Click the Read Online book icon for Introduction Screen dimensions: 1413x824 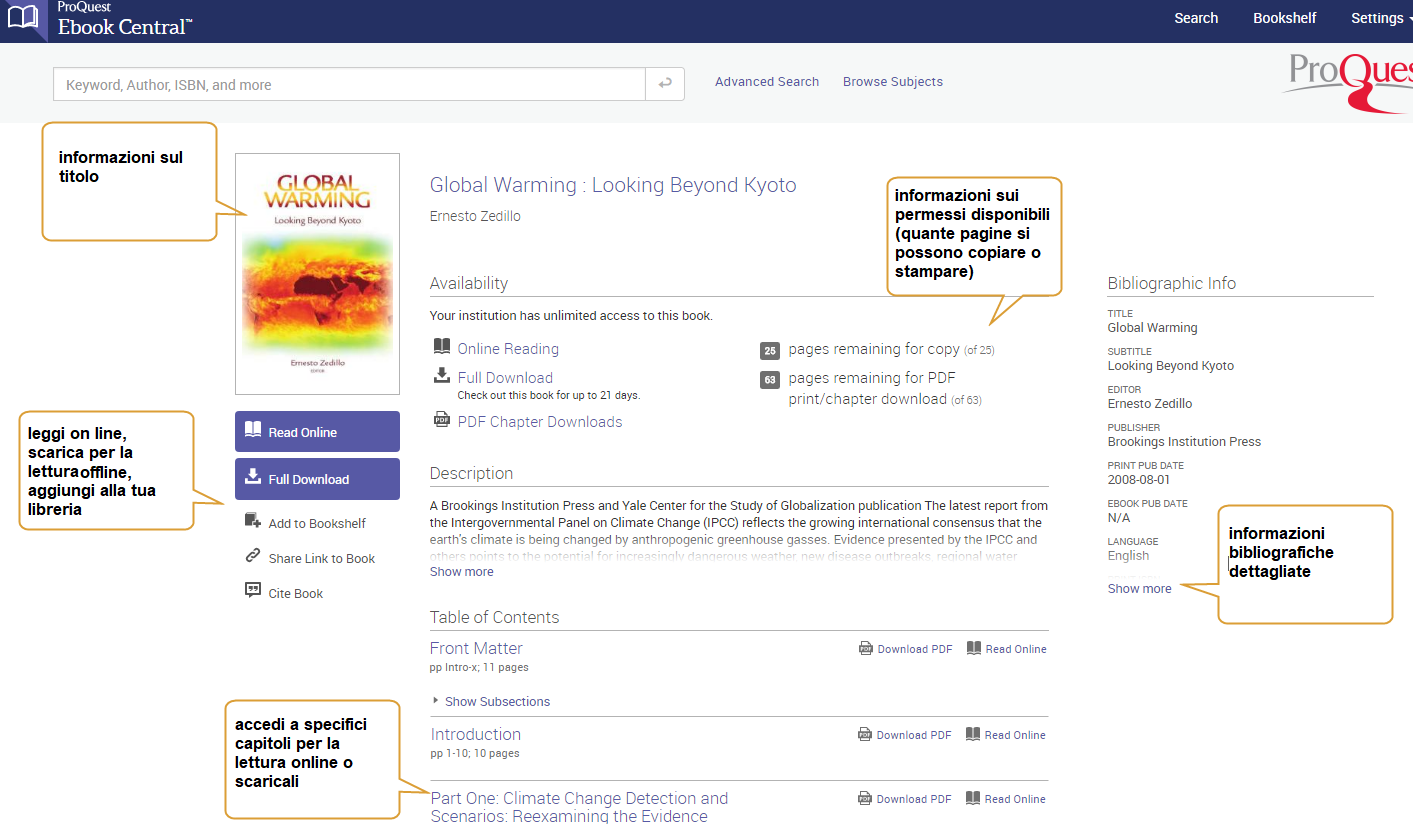[973, 734]
